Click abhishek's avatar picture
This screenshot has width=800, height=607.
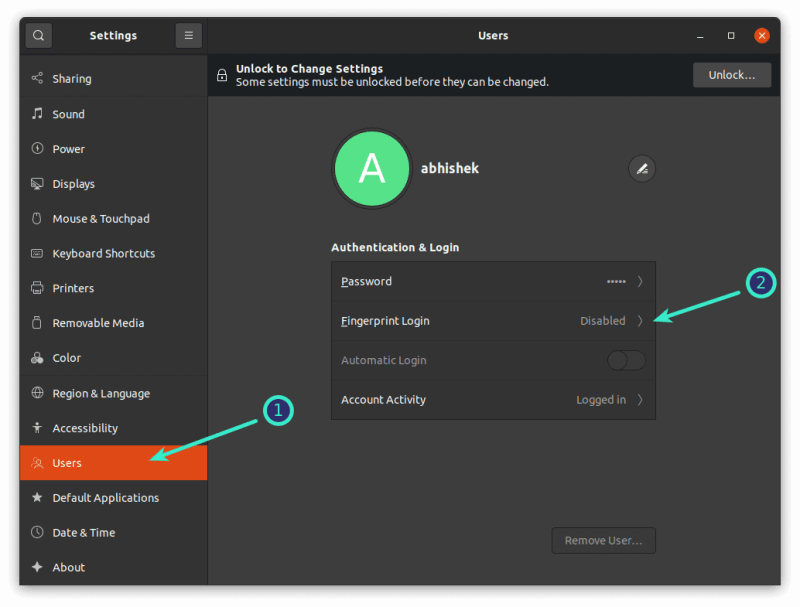[372, 168]
